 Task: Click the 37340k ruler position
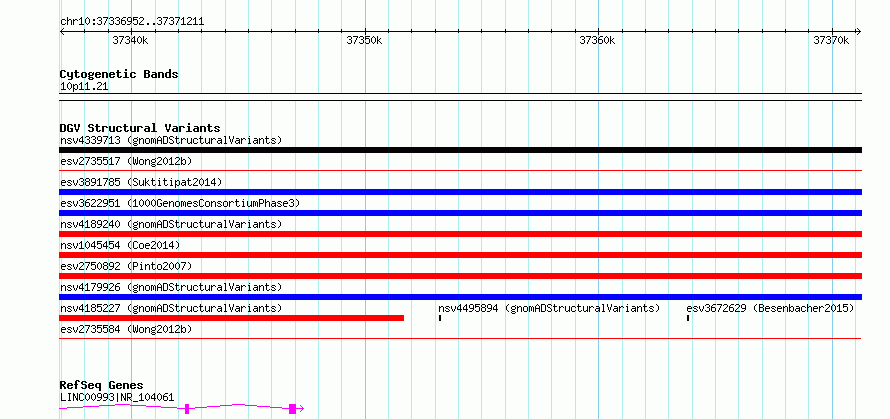coord(131,40)
